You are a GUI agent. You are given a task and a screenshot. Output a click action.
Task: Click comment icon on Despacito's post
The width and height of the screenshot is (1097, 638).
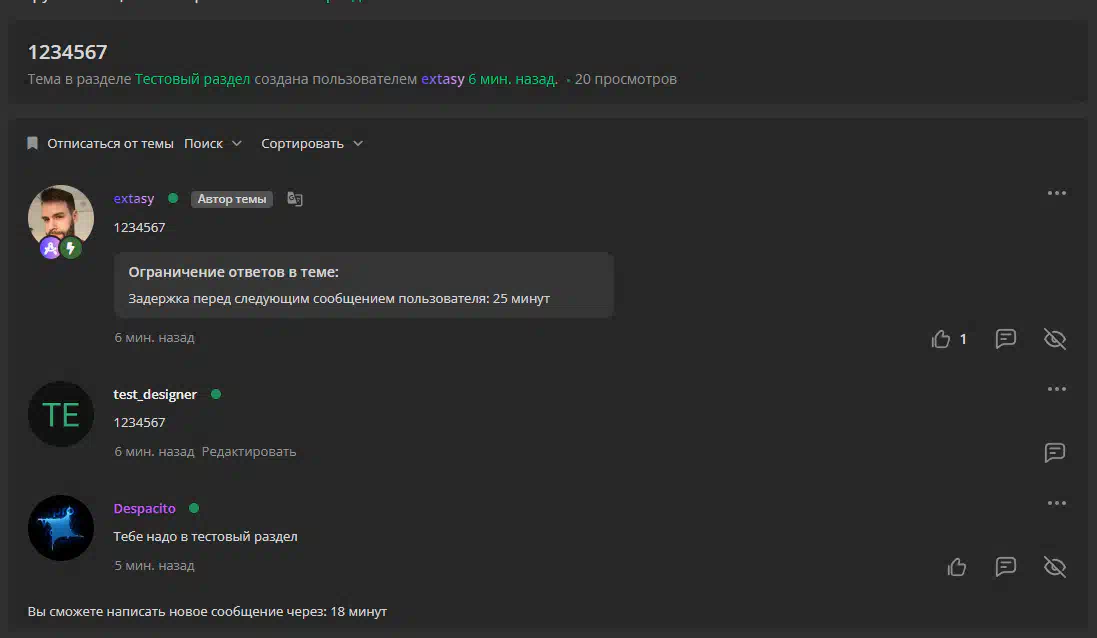pyautogui.click(x=1005, y=567)
